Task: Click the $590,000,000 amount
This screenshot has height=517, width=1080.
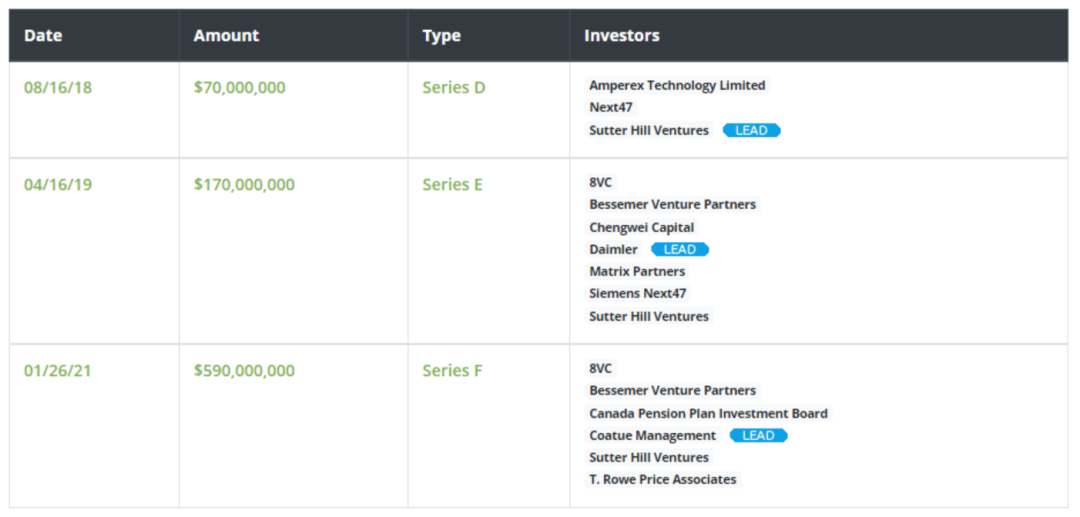Action: click(x=244, y=370)
